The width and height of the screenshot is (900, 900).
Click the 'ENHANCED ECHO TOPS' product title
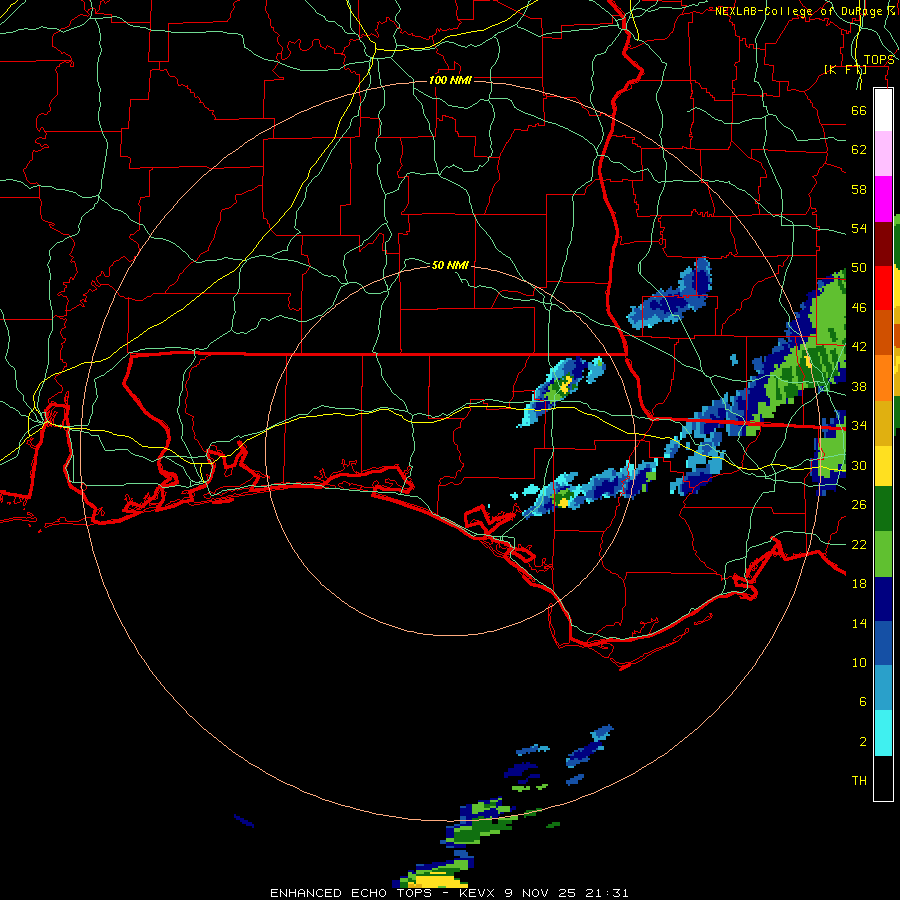pyautogui.click(x=351, y=893)
